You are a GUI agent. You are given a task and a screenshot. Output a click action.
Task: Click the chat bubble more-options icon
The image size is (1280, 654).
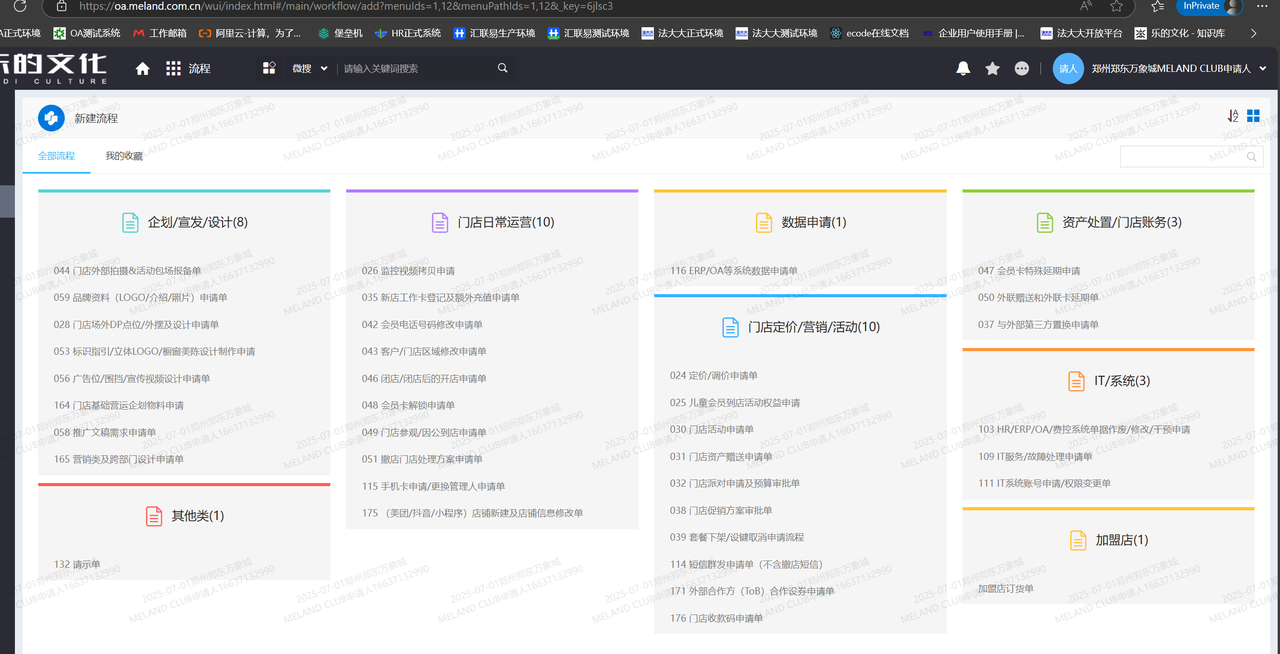pyautogui.click(x=1021, y=69)
